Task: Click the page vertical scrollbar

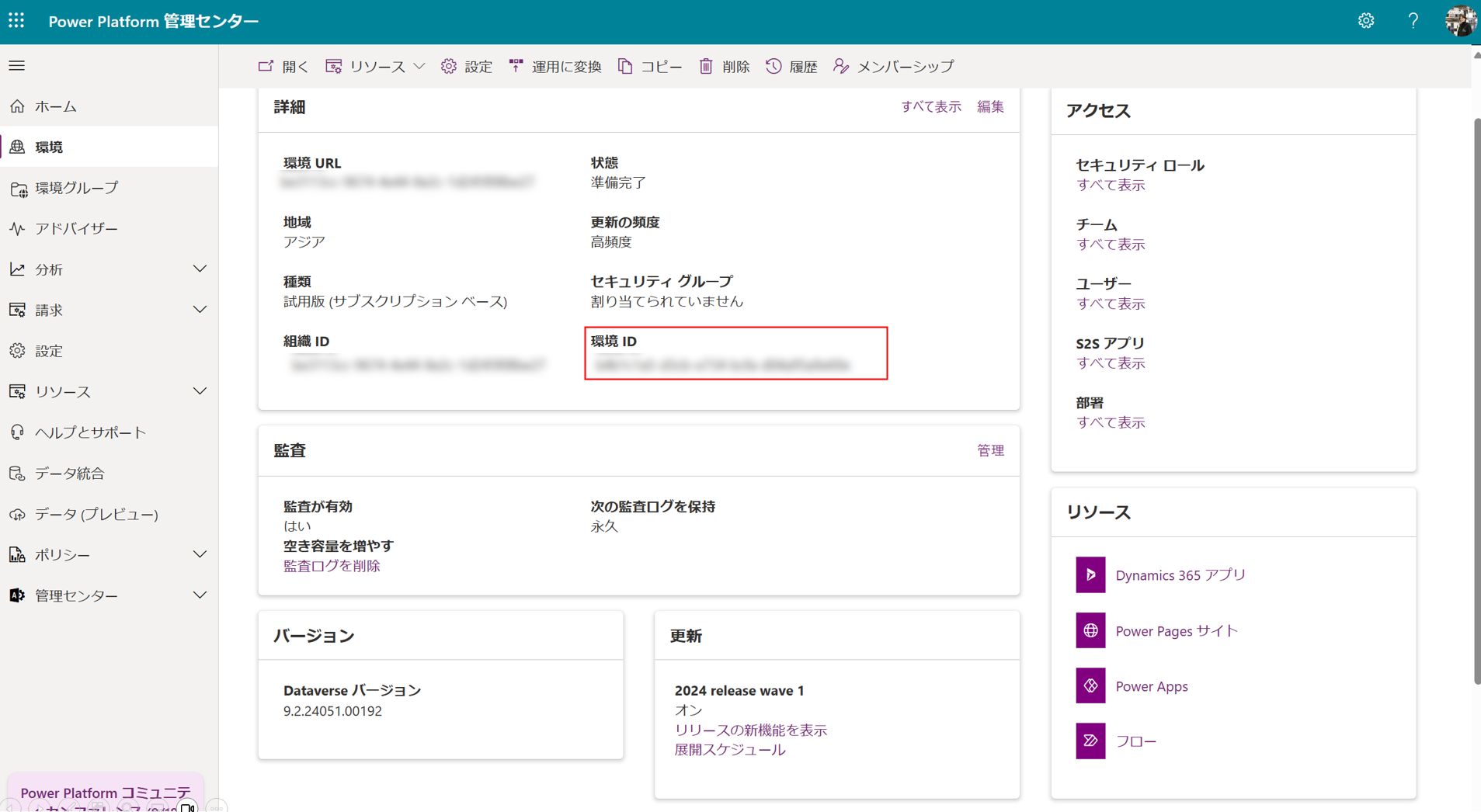Action: (x=1476, y=401)
